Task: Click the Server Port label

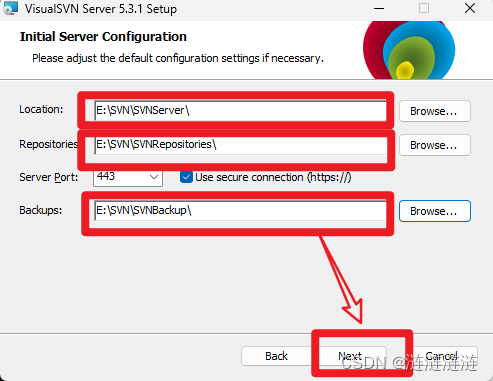Action: pyautogui.click(x=49, y=177)
